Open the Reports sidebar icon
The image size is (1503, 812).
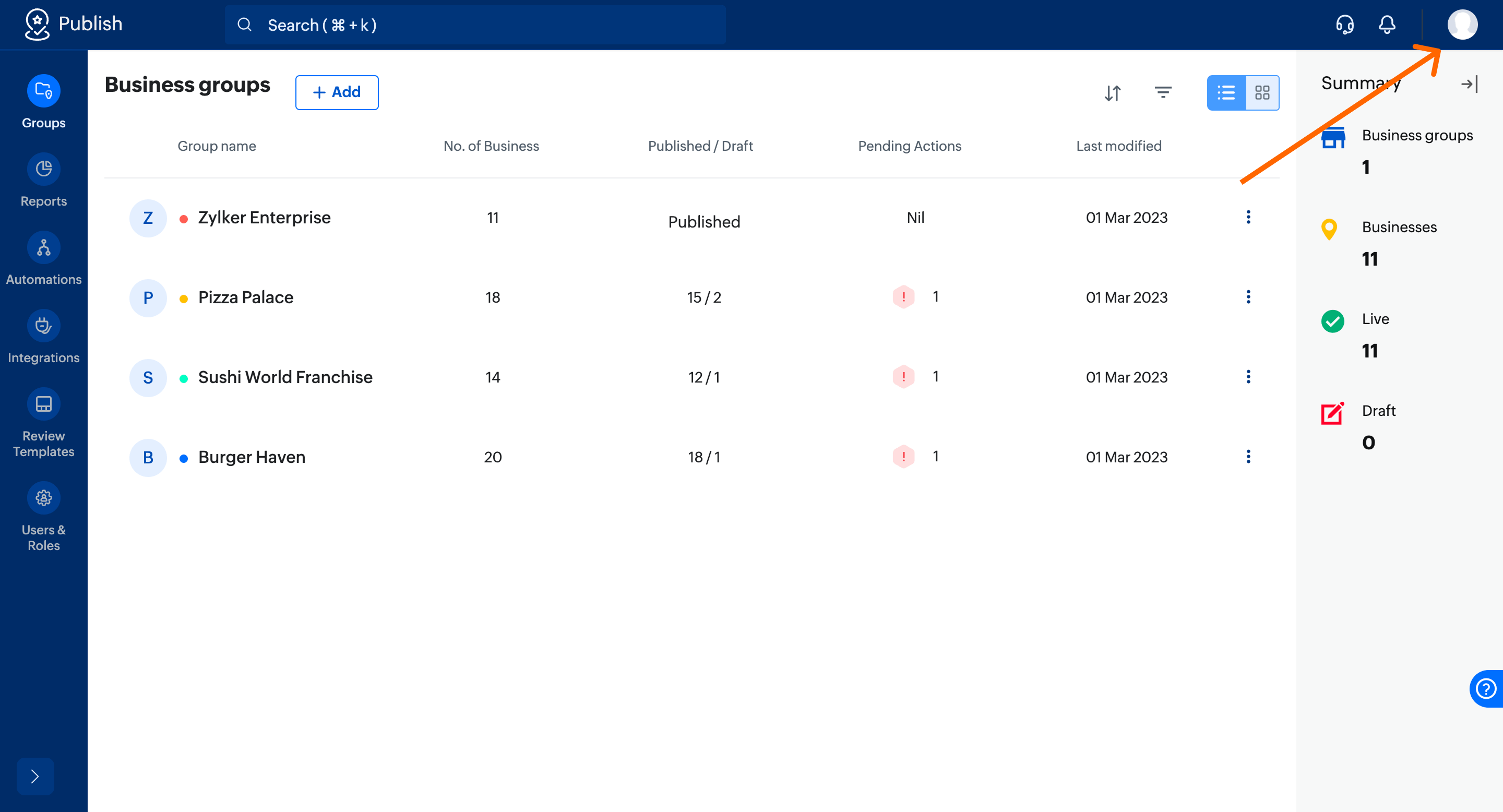click(44, 169)
